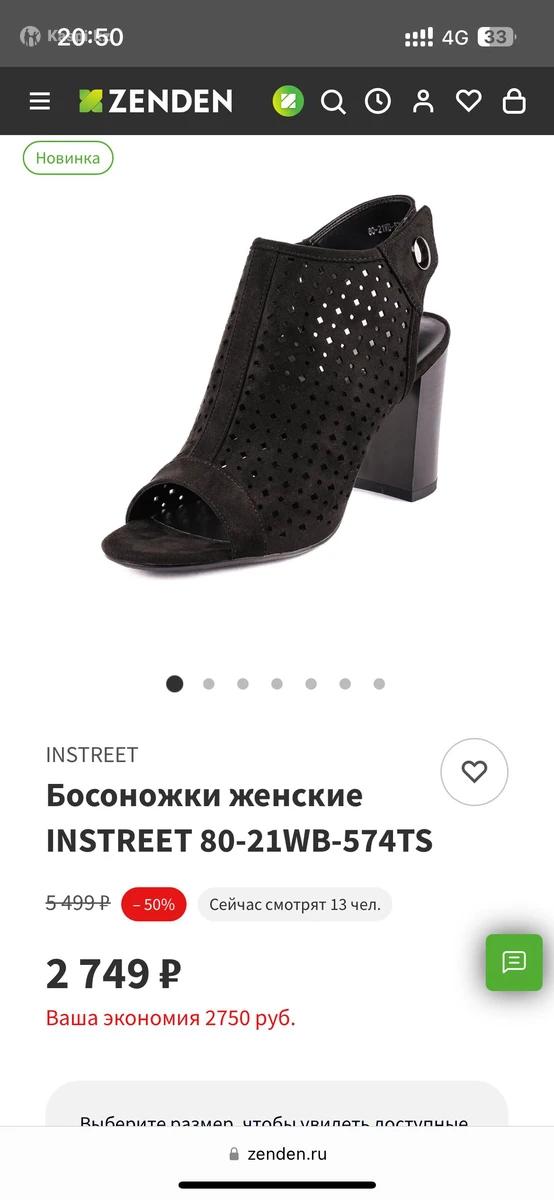
Task: Tap the ZENDEN logo
Action: click(156, 101)
